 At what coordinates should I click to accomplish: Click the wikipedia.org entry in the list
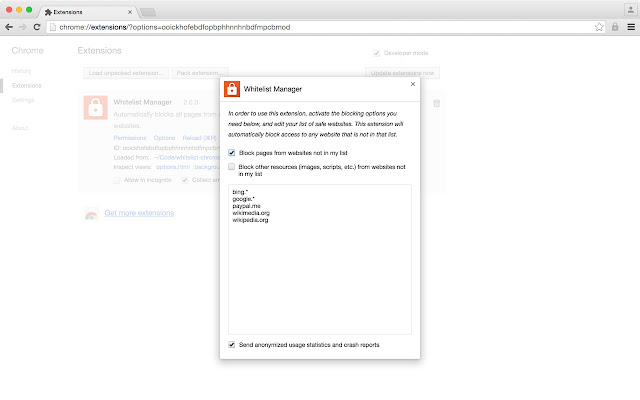[250, 220]
